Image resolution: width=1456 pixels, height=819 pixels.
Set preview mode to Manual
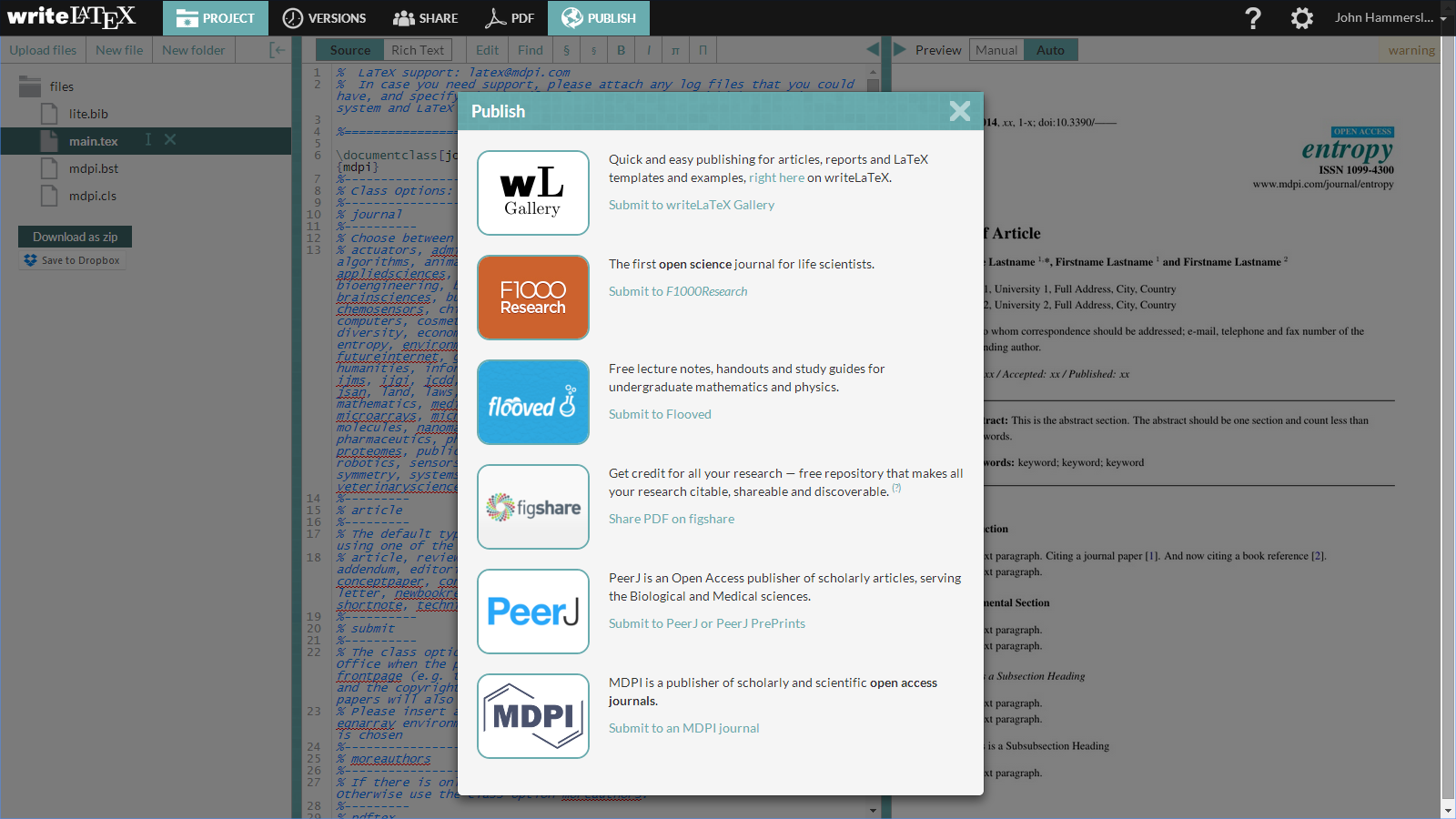pyautogui.click(x=996, y=50)
